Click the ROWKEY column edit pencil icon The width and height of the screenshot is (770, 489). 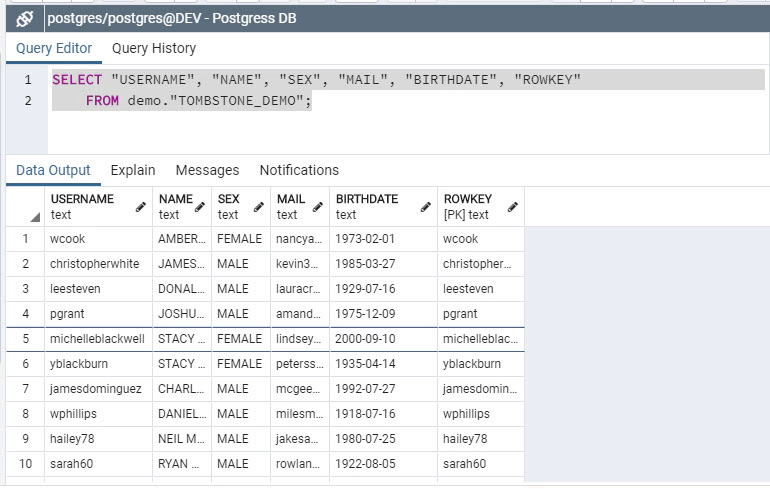[512, 207]
